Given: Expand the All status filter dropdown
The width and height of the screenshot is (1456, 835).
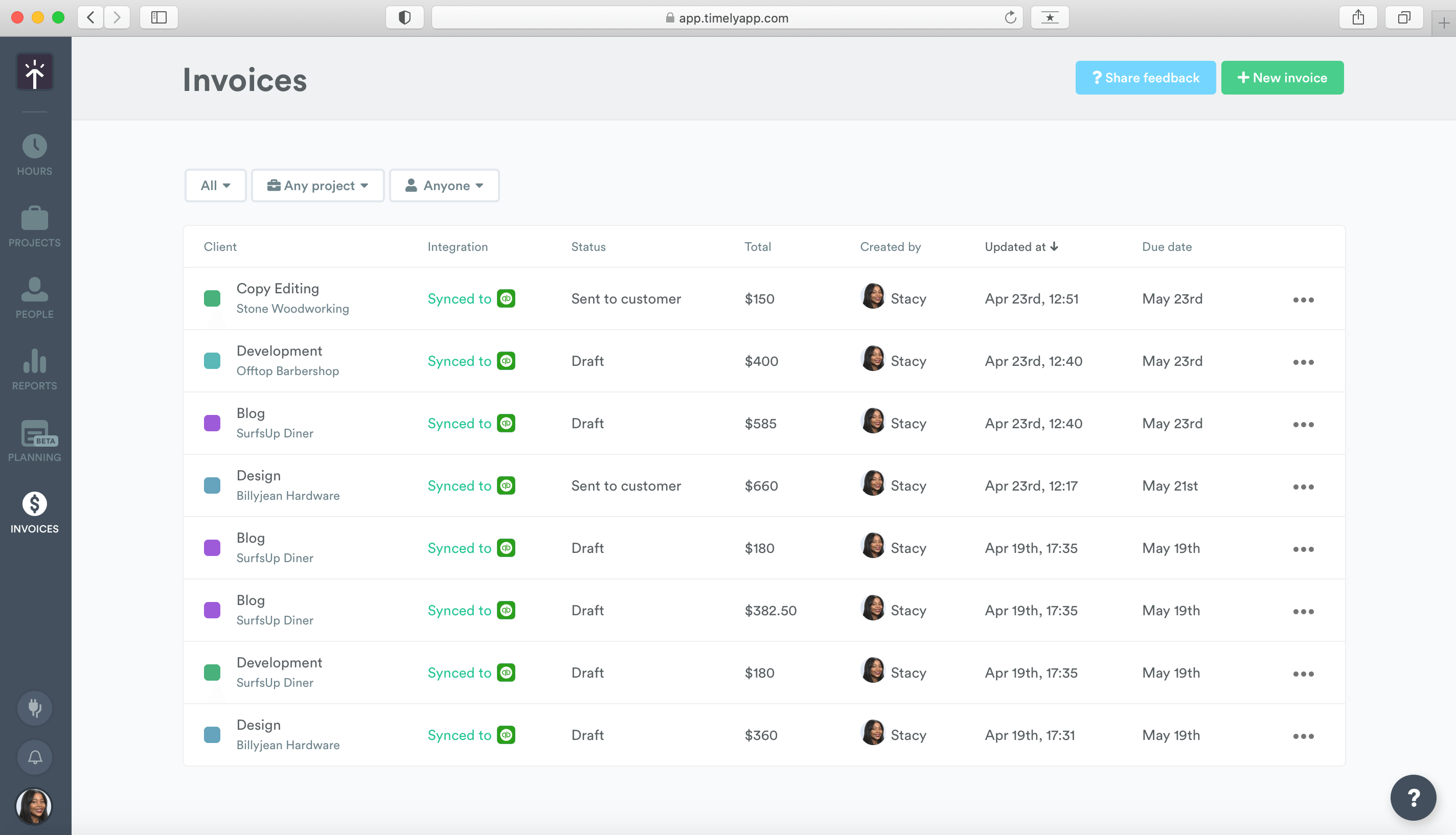Looking at the screenshot, I should (215, 185).
